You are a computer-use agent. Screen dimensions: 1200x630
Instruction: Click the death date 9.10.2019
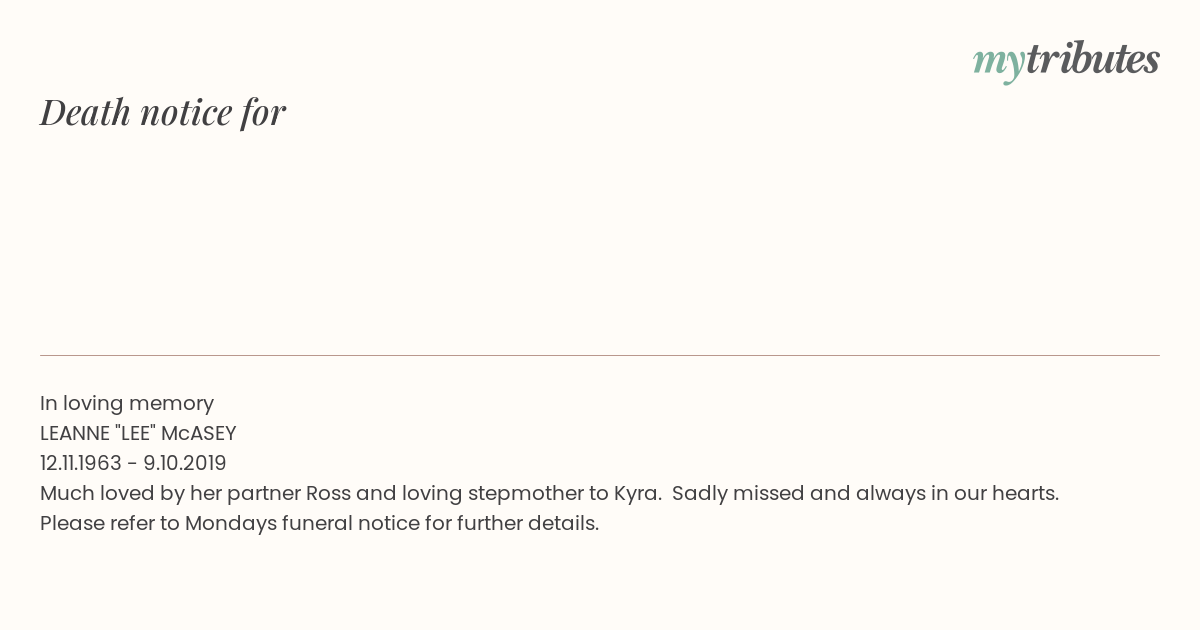click(185, 463)
